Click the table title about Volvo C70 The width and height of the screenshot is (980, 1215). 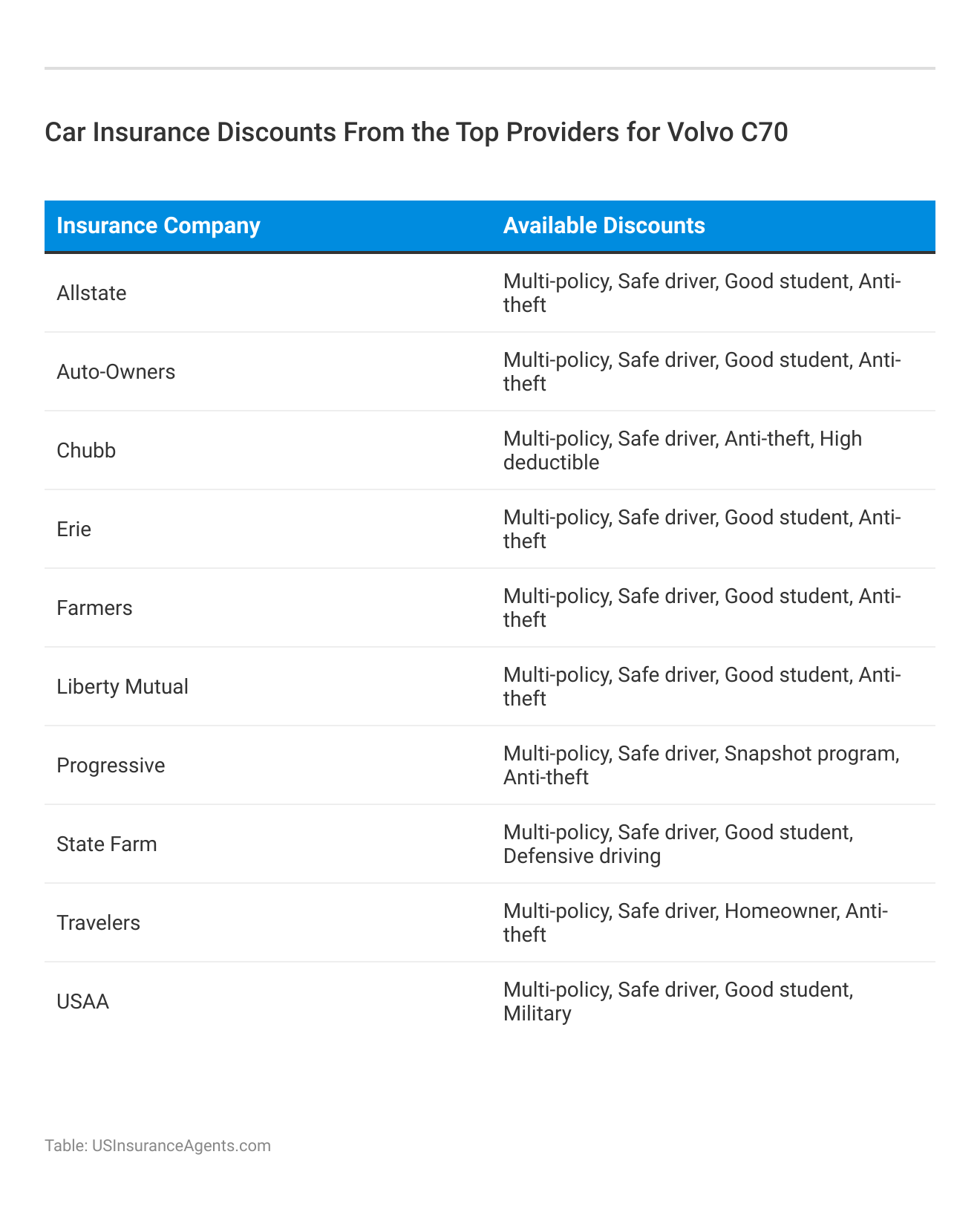416,132
